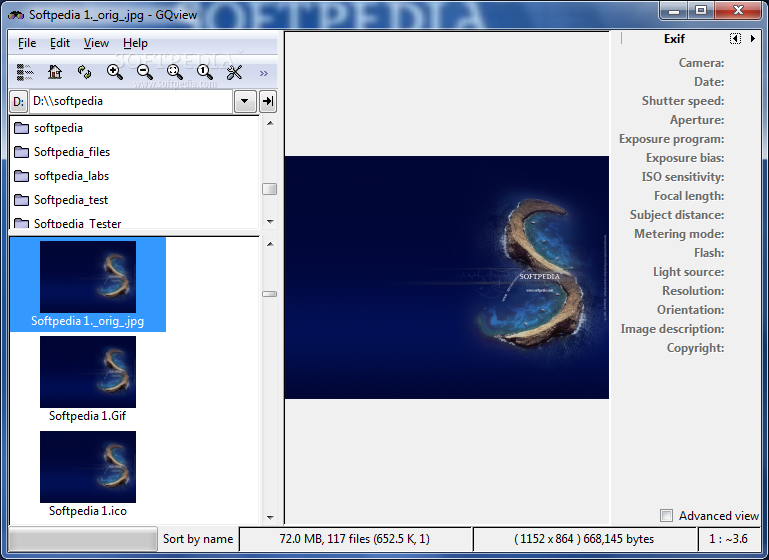The height and width of the screenshot is (560, 769).
Task: Fit image to window zoom icon
Action: 175,73
